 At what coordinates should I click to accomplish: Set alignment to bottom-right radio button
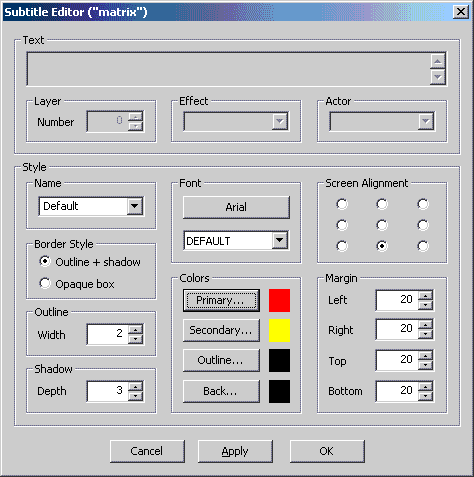tap(423, 246)
